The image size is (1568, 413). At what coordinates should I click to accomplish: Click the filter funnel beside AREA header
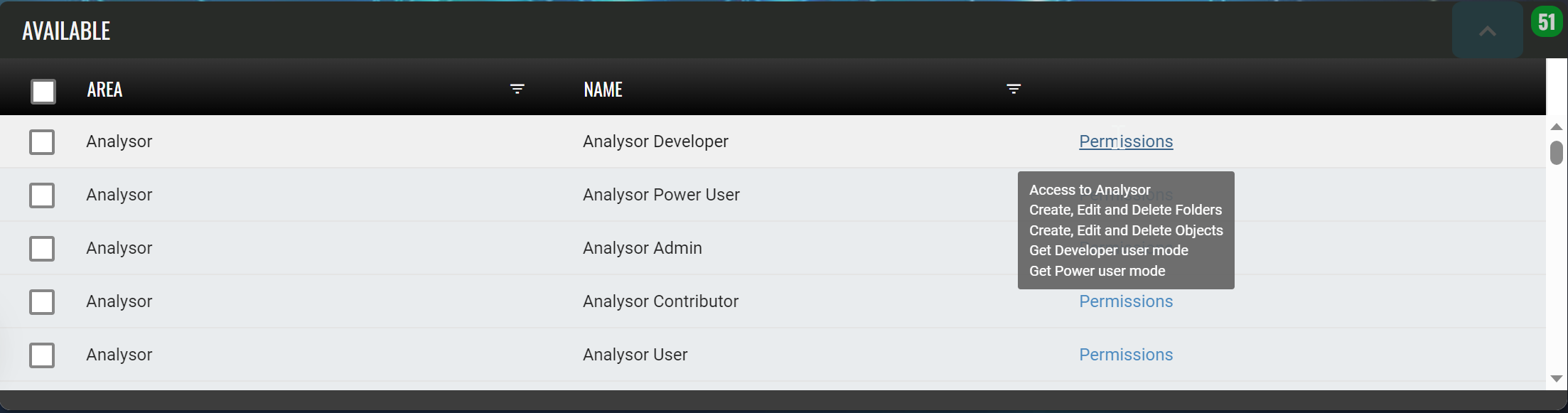pos(517,90)
